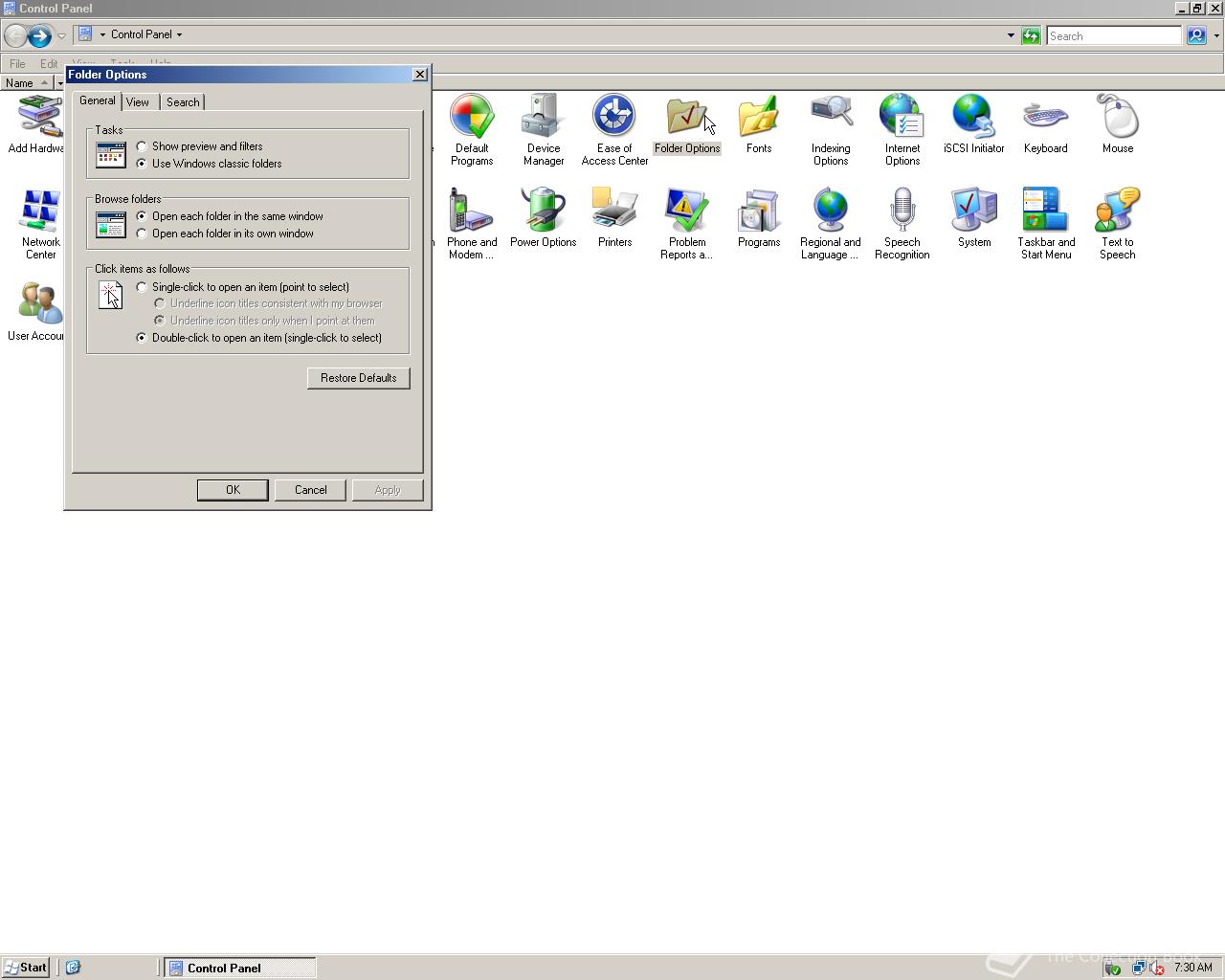Screen dimensions: 1225x980
Task: Open the Power Options icon
Action: (544, 218)
